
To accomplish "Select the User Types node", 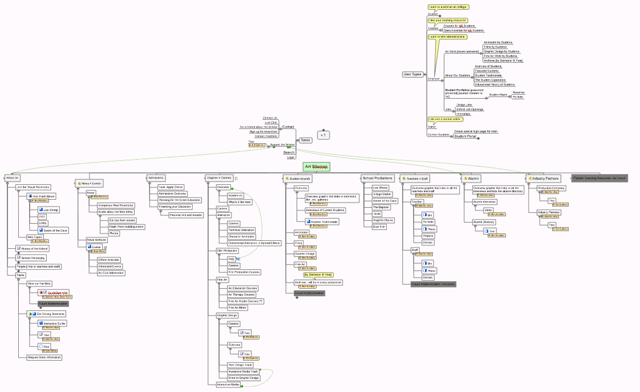I will pos(412,74).
